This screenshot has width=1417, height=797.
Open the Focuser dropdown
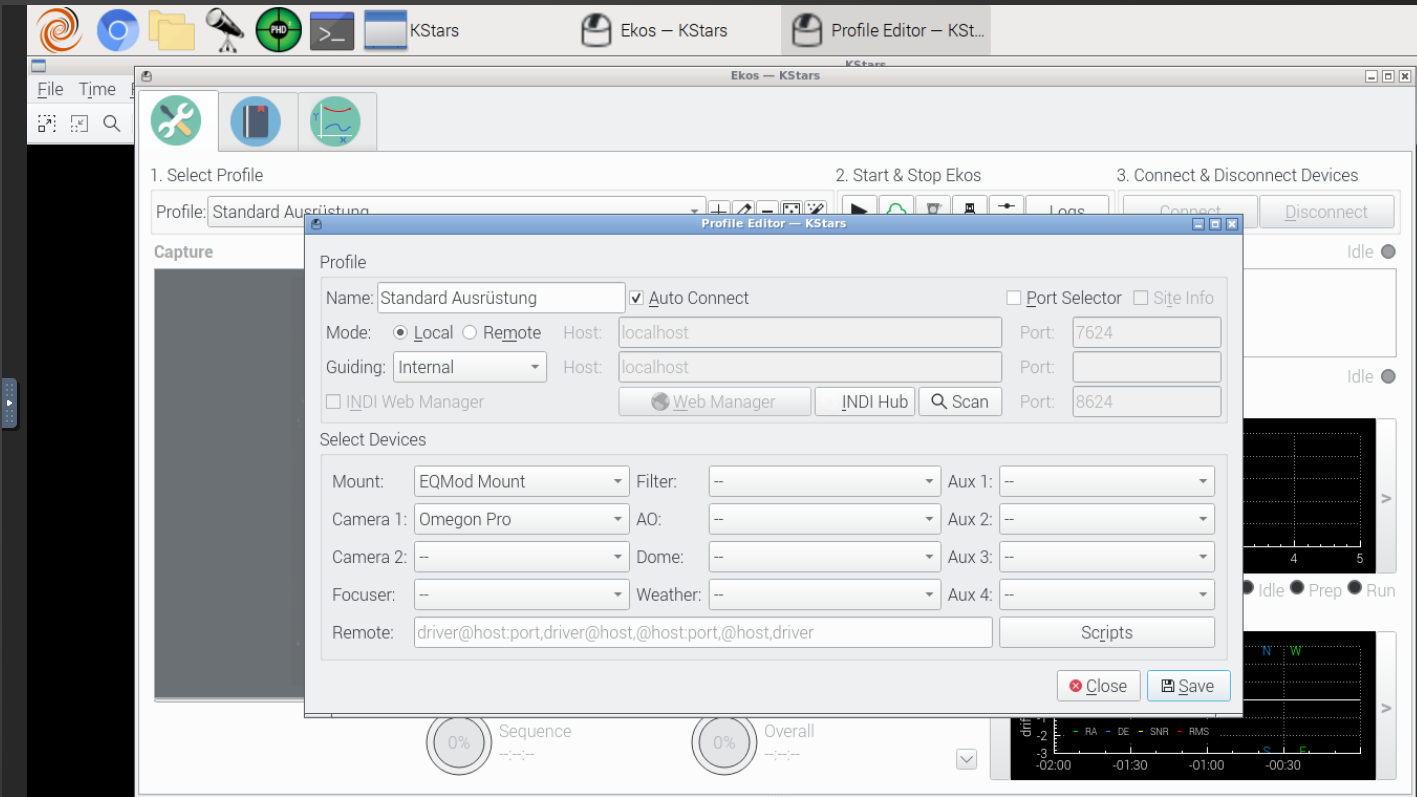click(521, 595)
